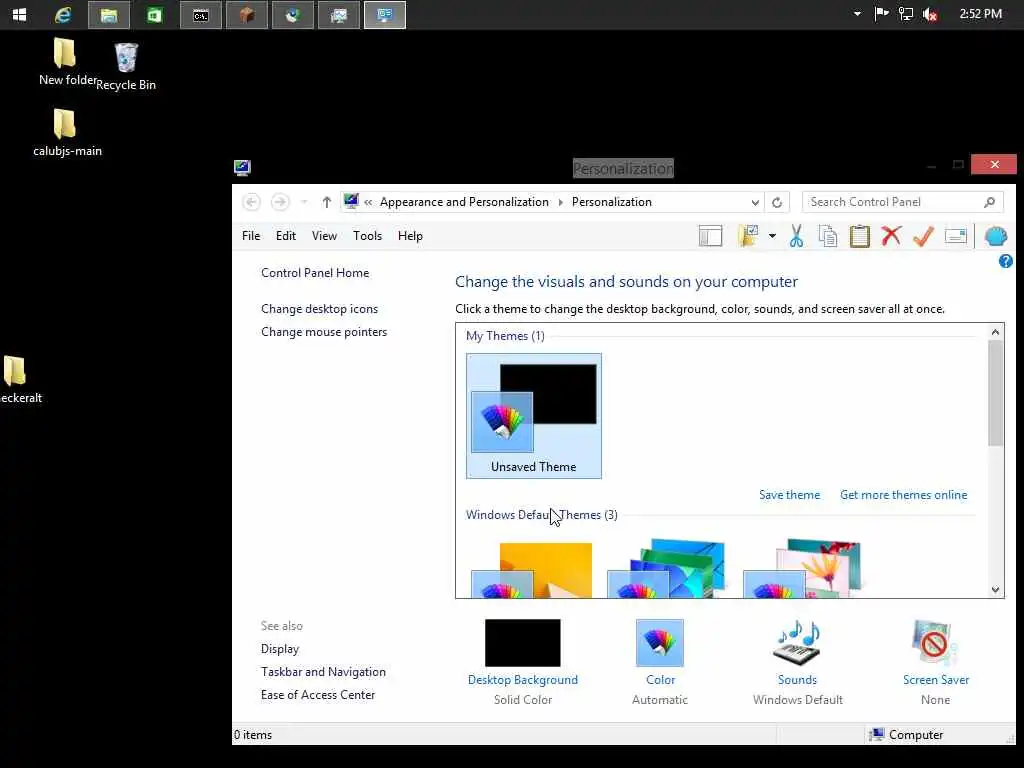Select the Unsaved Theme thumbnail
The width and height of the screenshot is (1024, 768).
(x=534, y=416)
